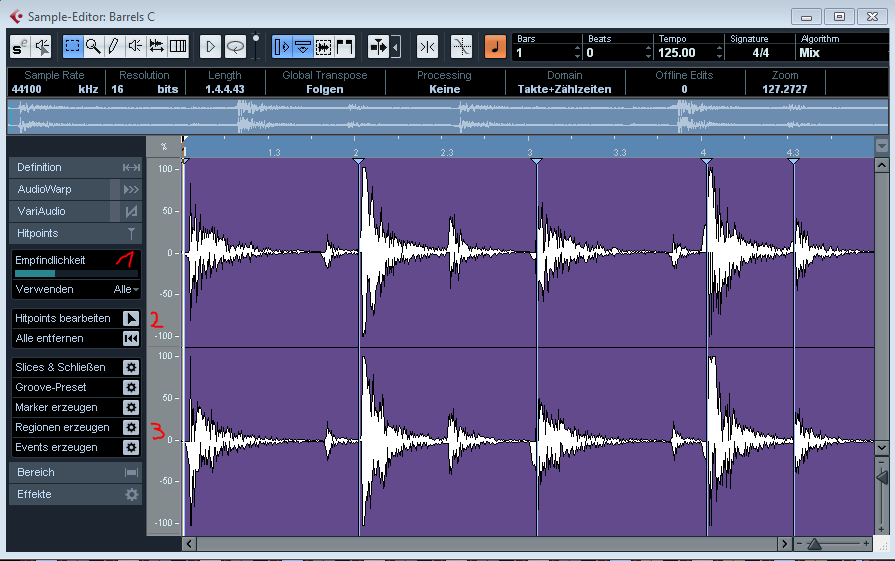This screenshot has width=895, height=561.
Task: Toggle the Show Regions brackets icon
Action: (x=345, y=47)
